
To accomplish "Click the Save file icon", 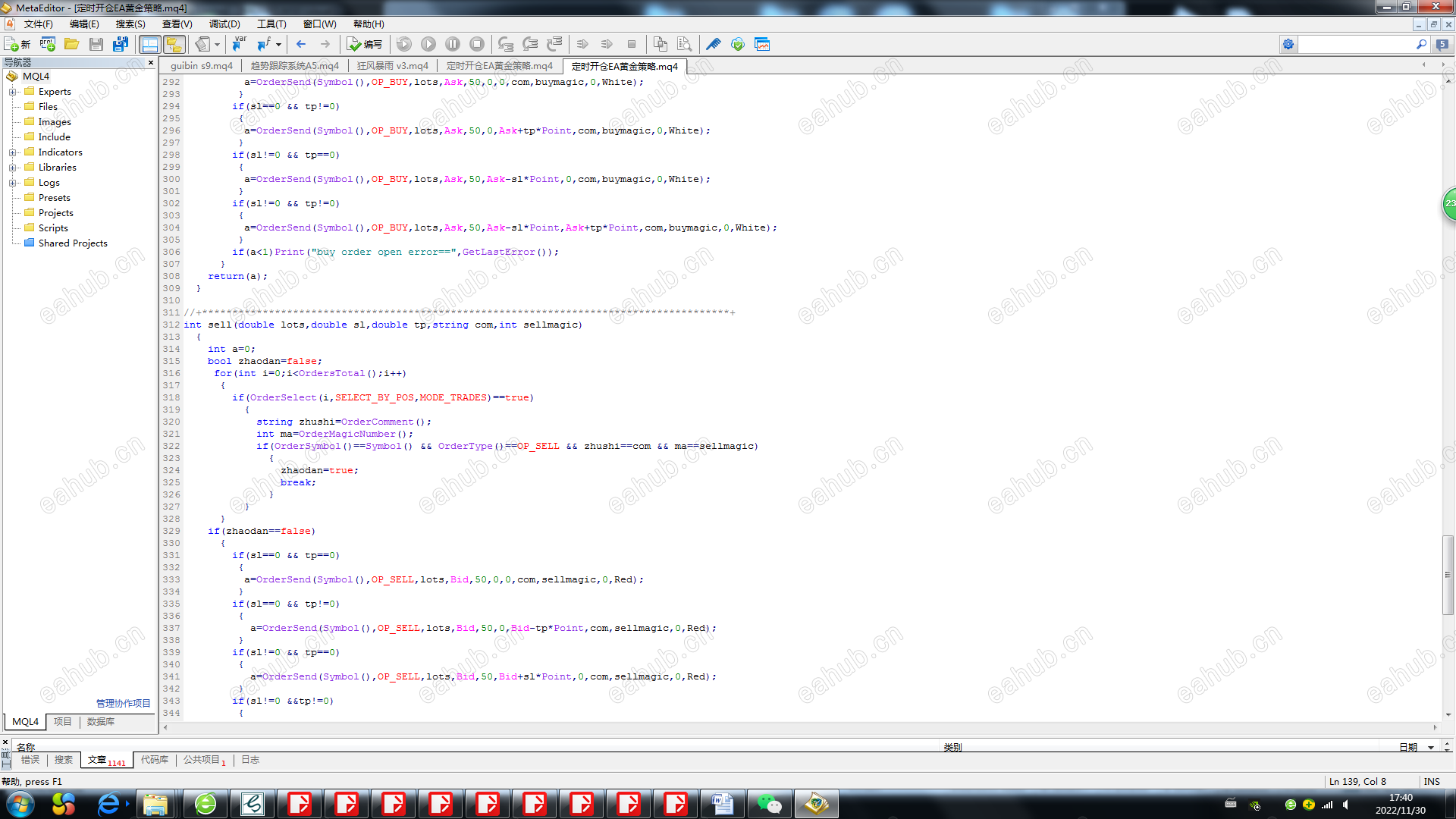I will click(x=96, y=44).
